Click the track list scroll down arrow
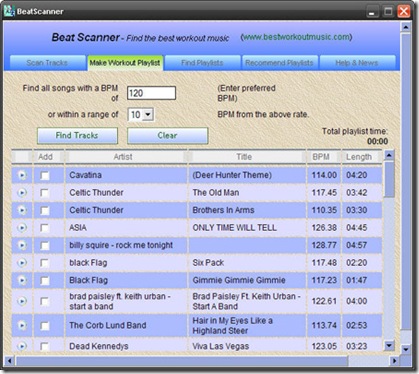 click(x=389, y=345)
